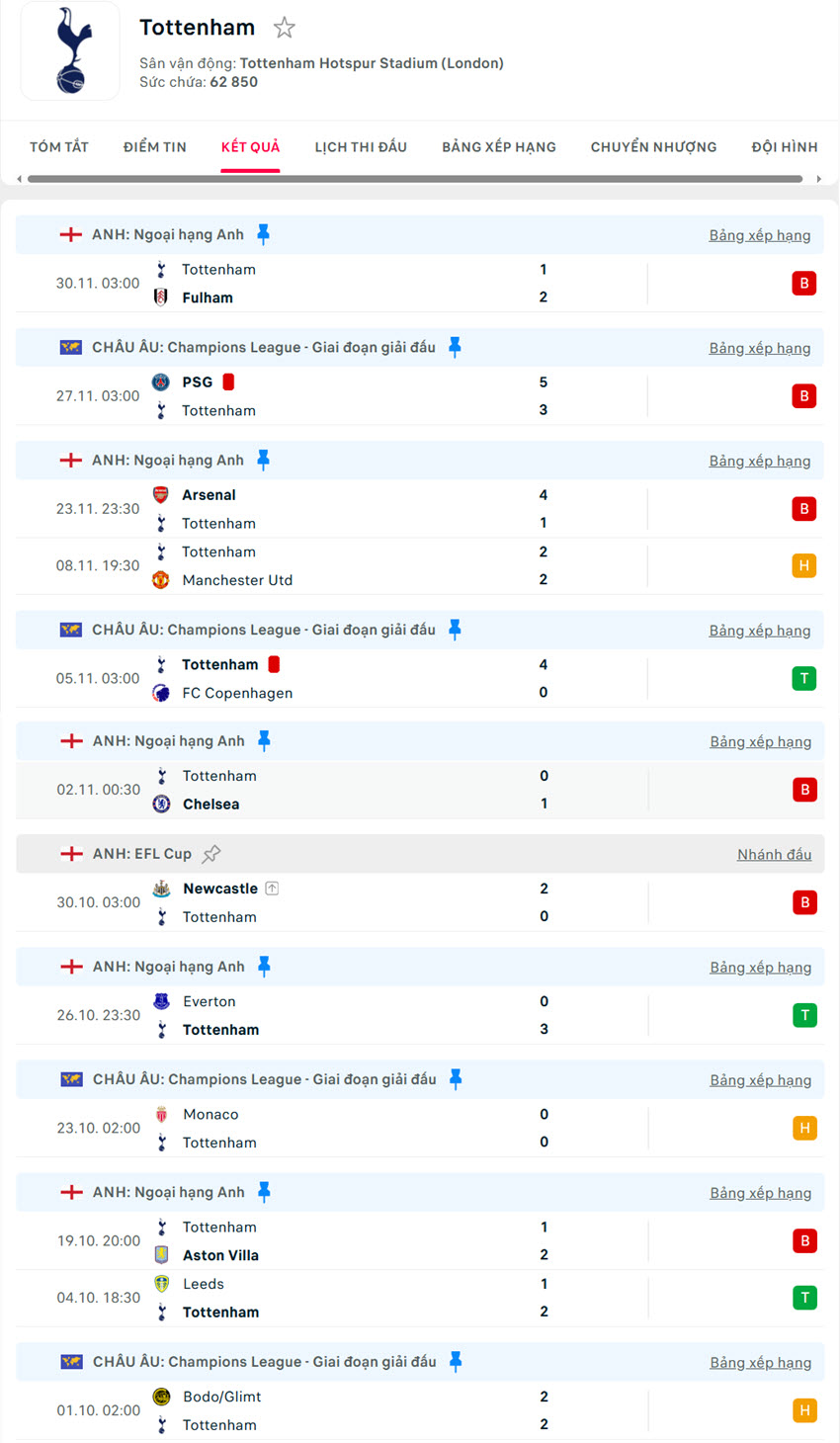Screen dimensions: 840x1443
Task: Open the Nhánh đấu link for EFL Cup
Action: [774, 855]
